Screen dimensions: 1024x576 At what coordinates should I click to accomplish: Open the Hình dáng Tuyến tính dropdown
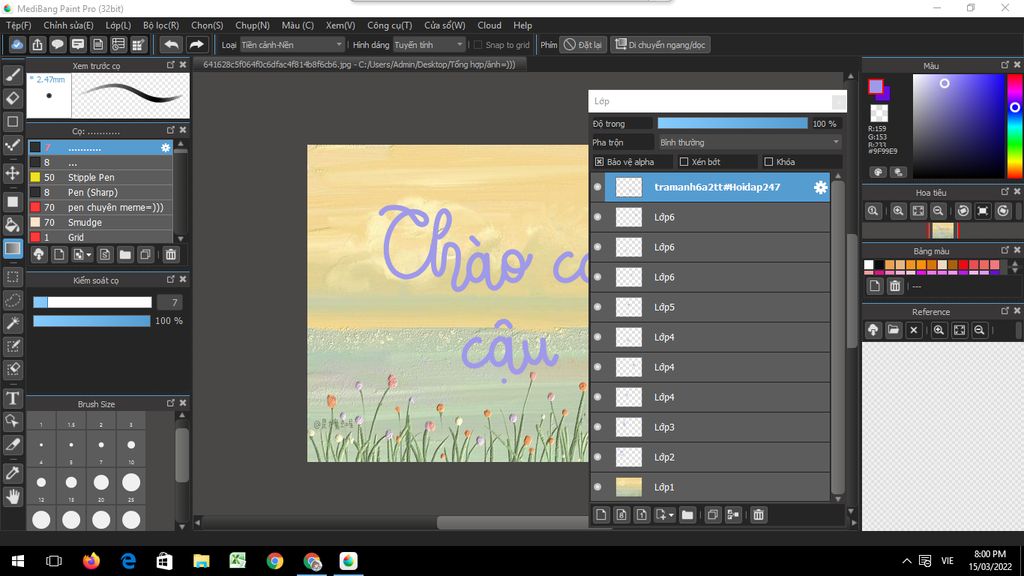tap(428, 45)
